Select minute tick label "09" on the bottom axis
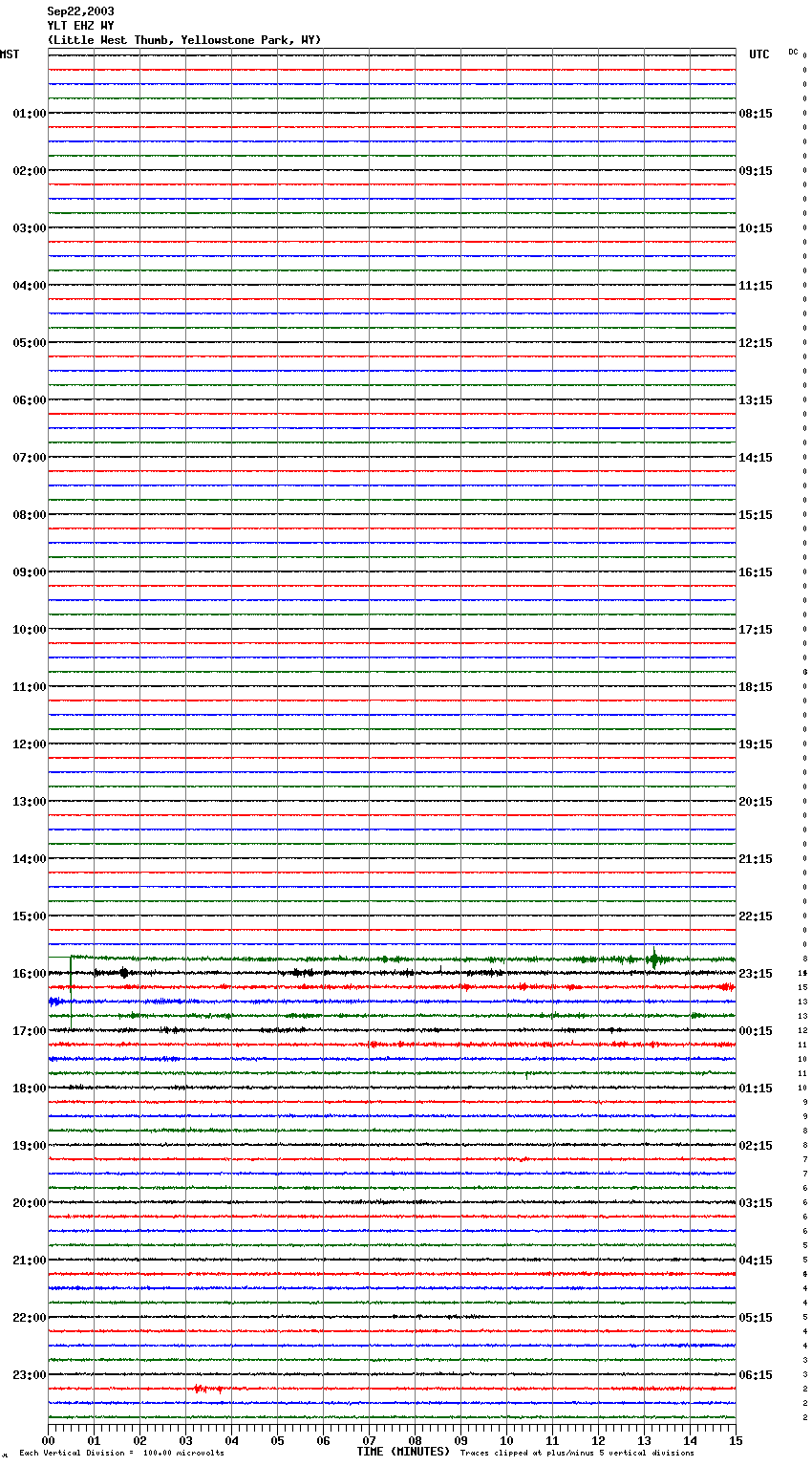The width and height of the screenshot is (812, 1466). (460, 1440)
